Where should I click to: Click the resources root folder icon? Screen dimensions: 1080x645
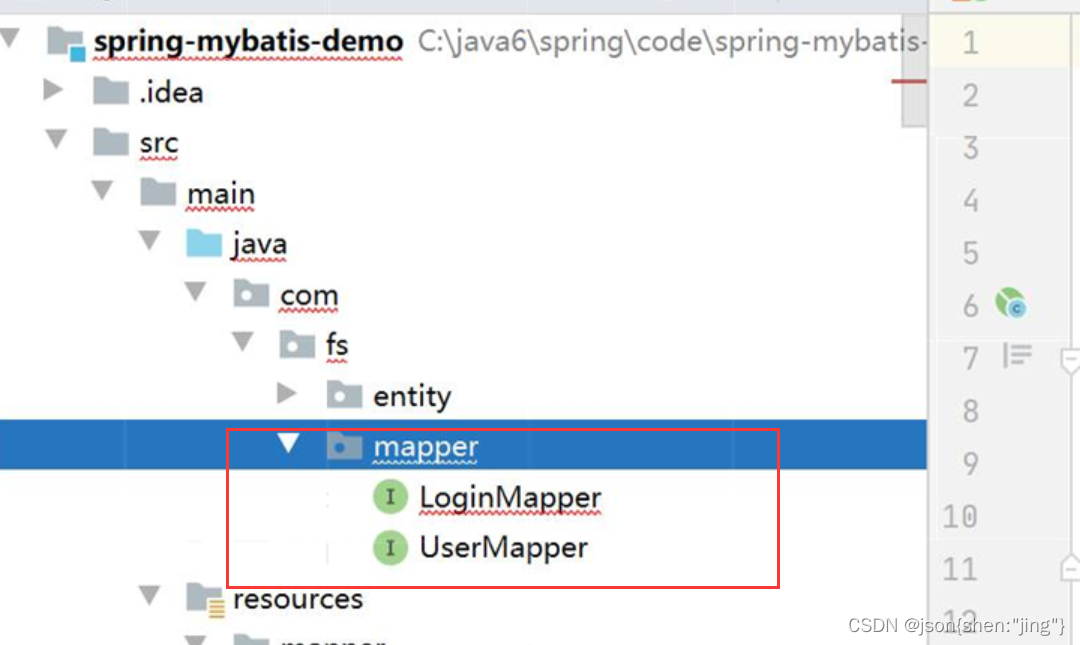click(205, 600)
